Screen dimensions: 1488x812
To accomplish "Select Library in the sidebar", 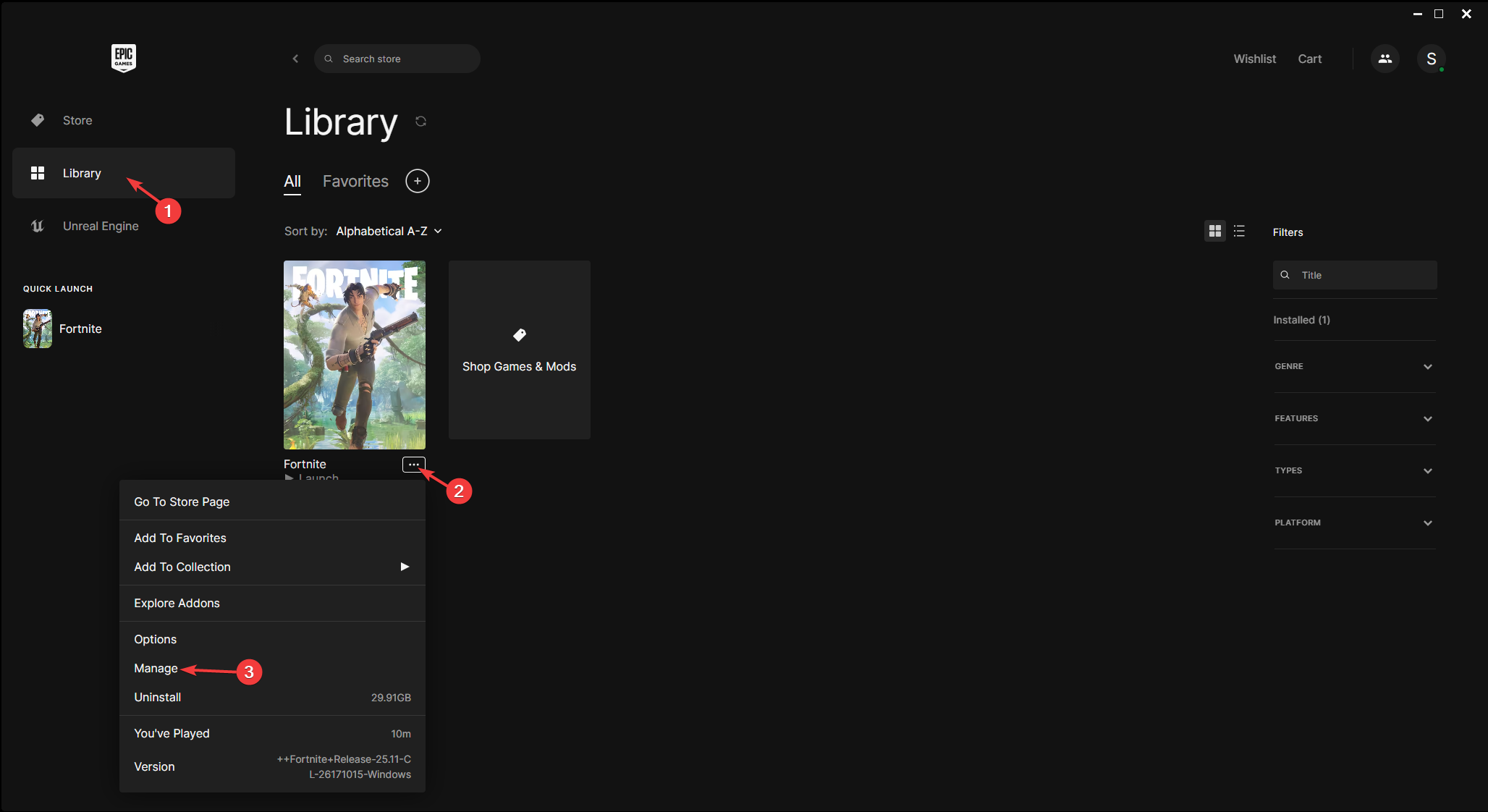I will tap(124, 173).
